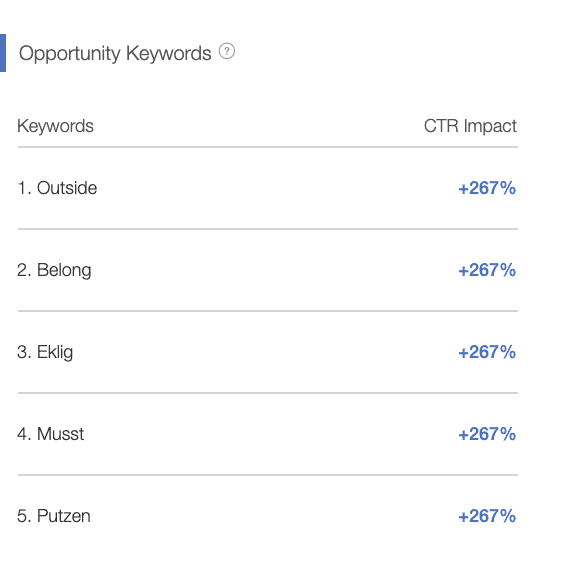
Task: Click +267% value for Putzen
Action: pos(487,516)
